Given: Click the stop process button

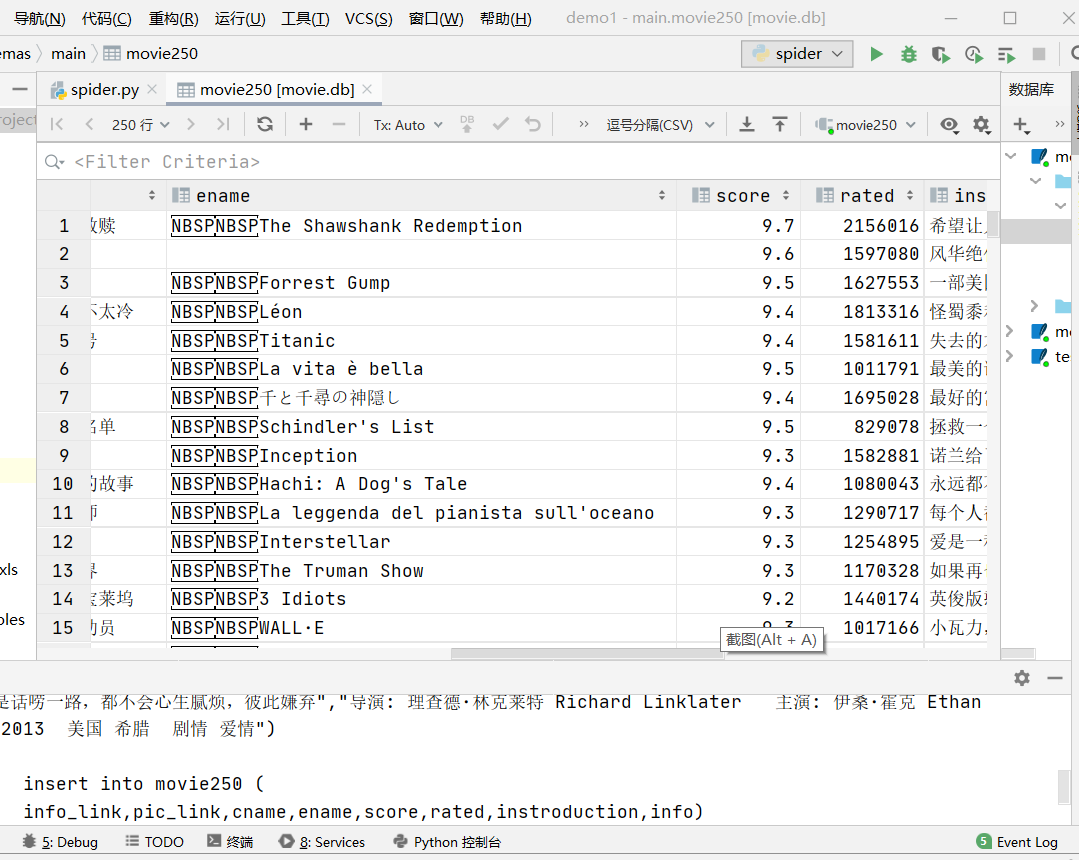Looking at the screenshot, I should [1039, 54].
